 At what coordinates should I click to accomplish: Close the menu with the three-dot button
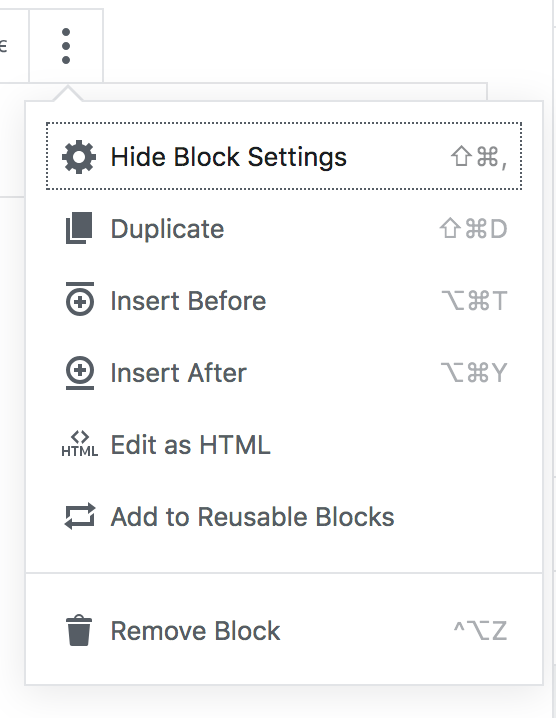[66, 46]
